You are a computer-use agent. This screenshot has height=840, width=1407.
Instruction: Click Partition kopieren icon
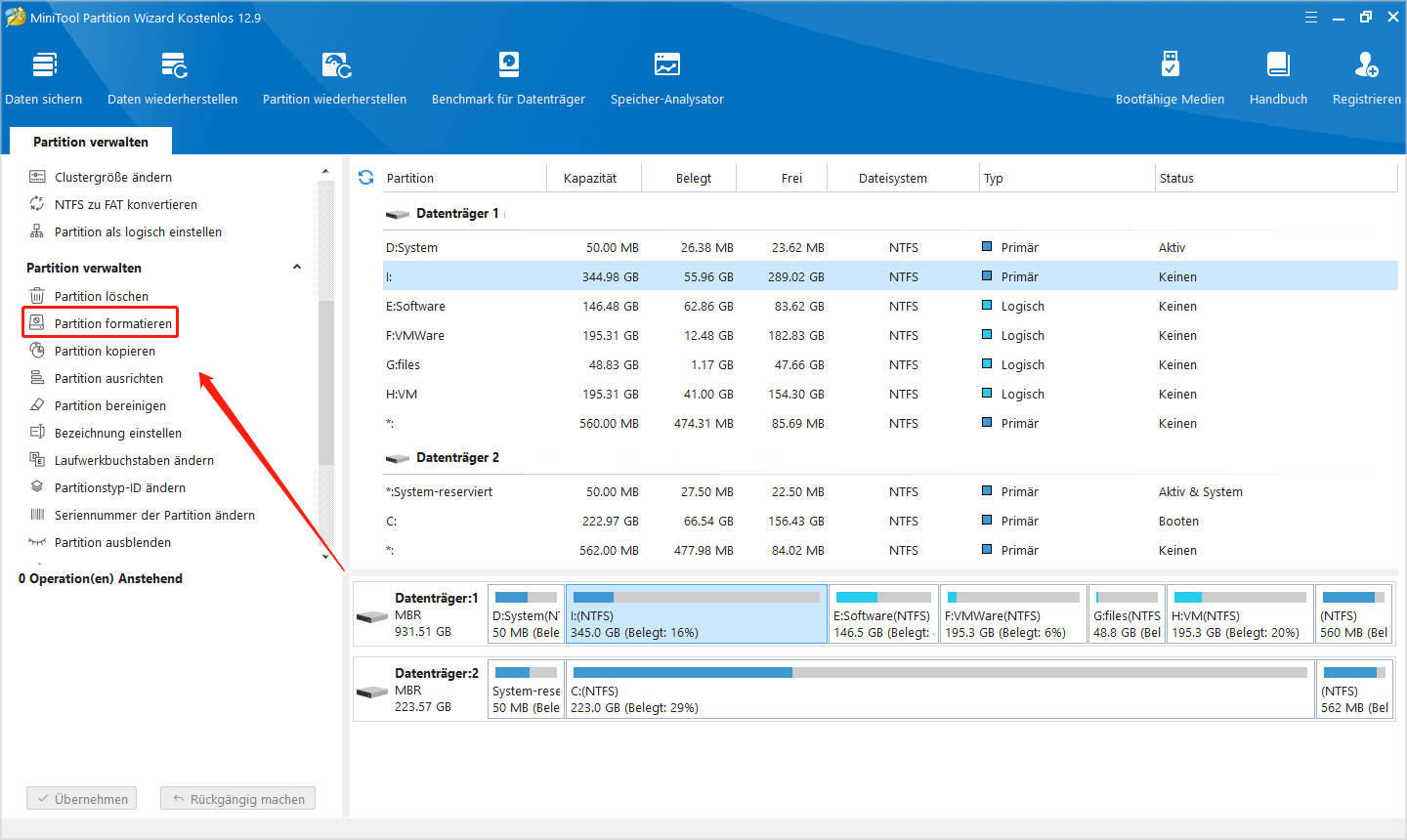coord(37,350)
